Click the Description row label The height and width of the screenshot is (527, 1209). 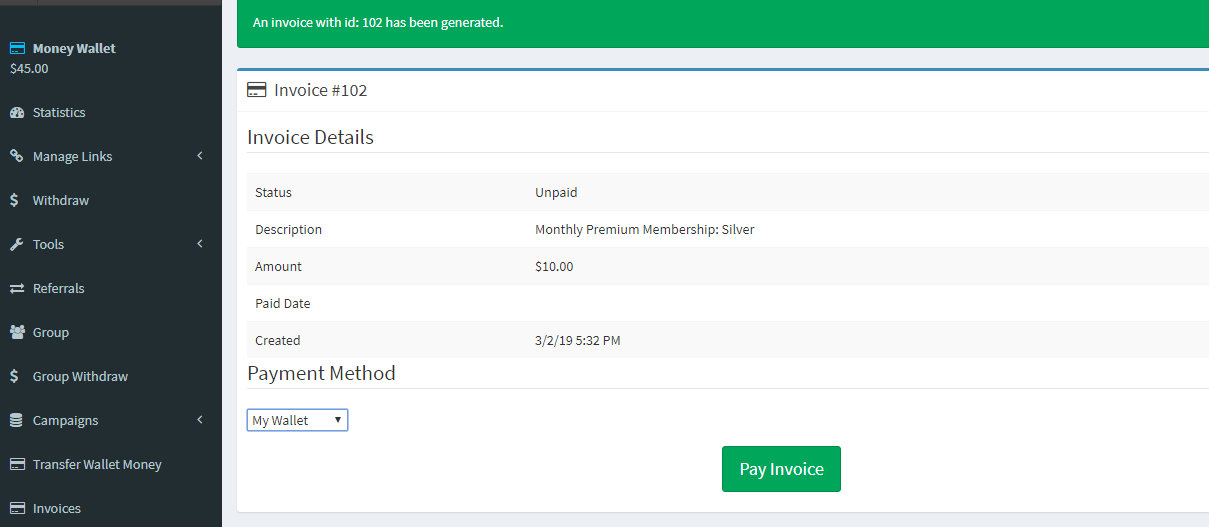click(288, 229)
